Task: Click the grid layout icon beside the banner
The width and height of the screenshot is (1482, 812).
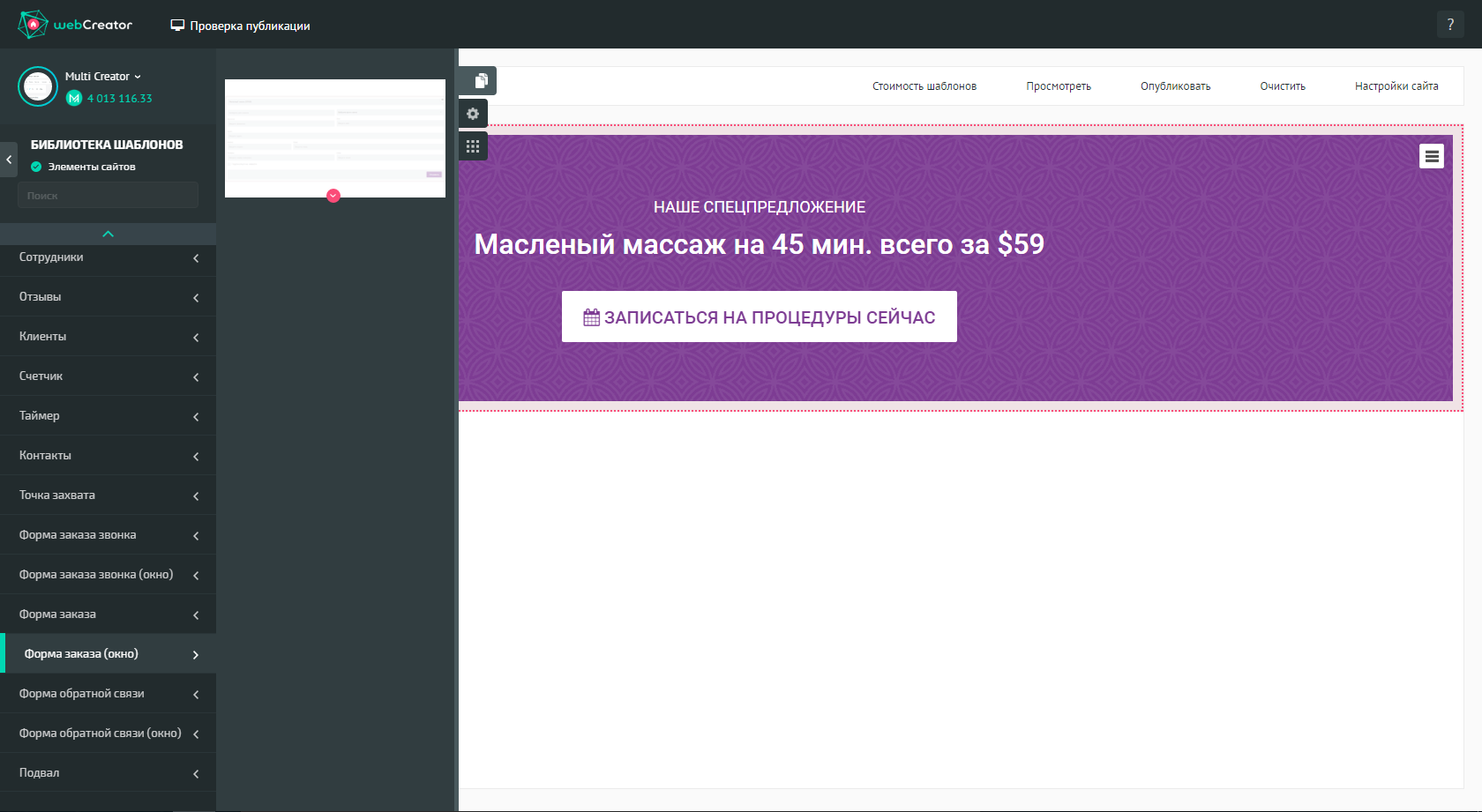Action: pos(473,146)
